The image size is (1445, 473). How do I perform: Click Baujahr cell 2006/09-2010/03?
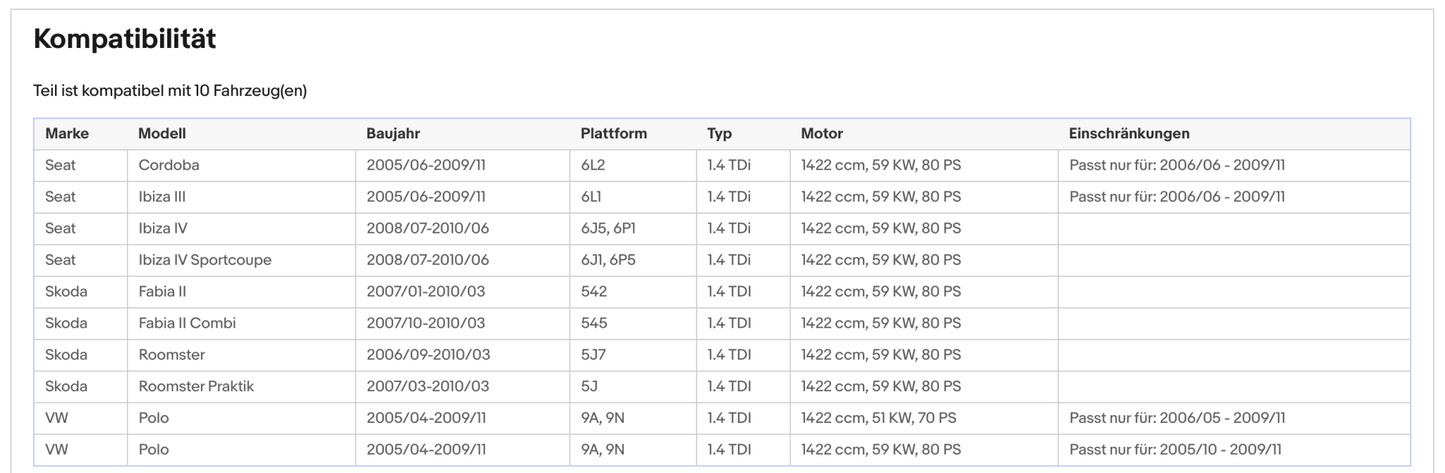pos(428,355)
